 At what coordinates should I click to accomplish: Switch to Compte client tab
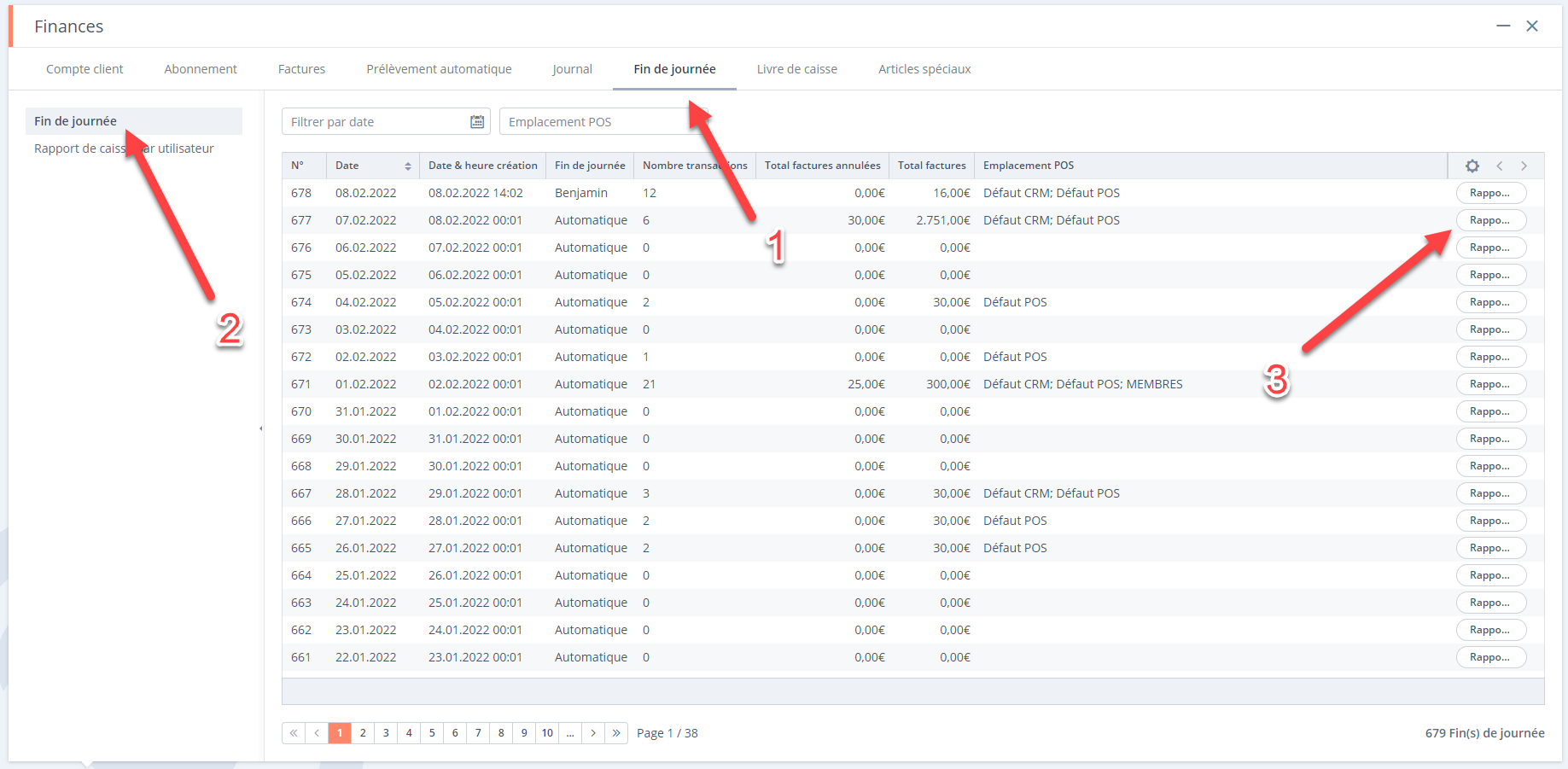coord(85,69)
